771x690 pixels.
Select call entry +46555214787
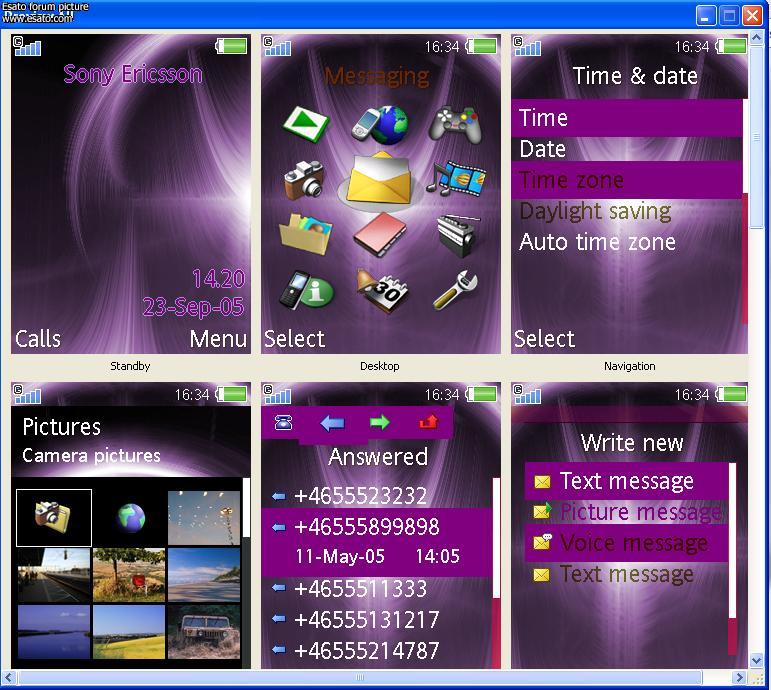click(377, 651)
